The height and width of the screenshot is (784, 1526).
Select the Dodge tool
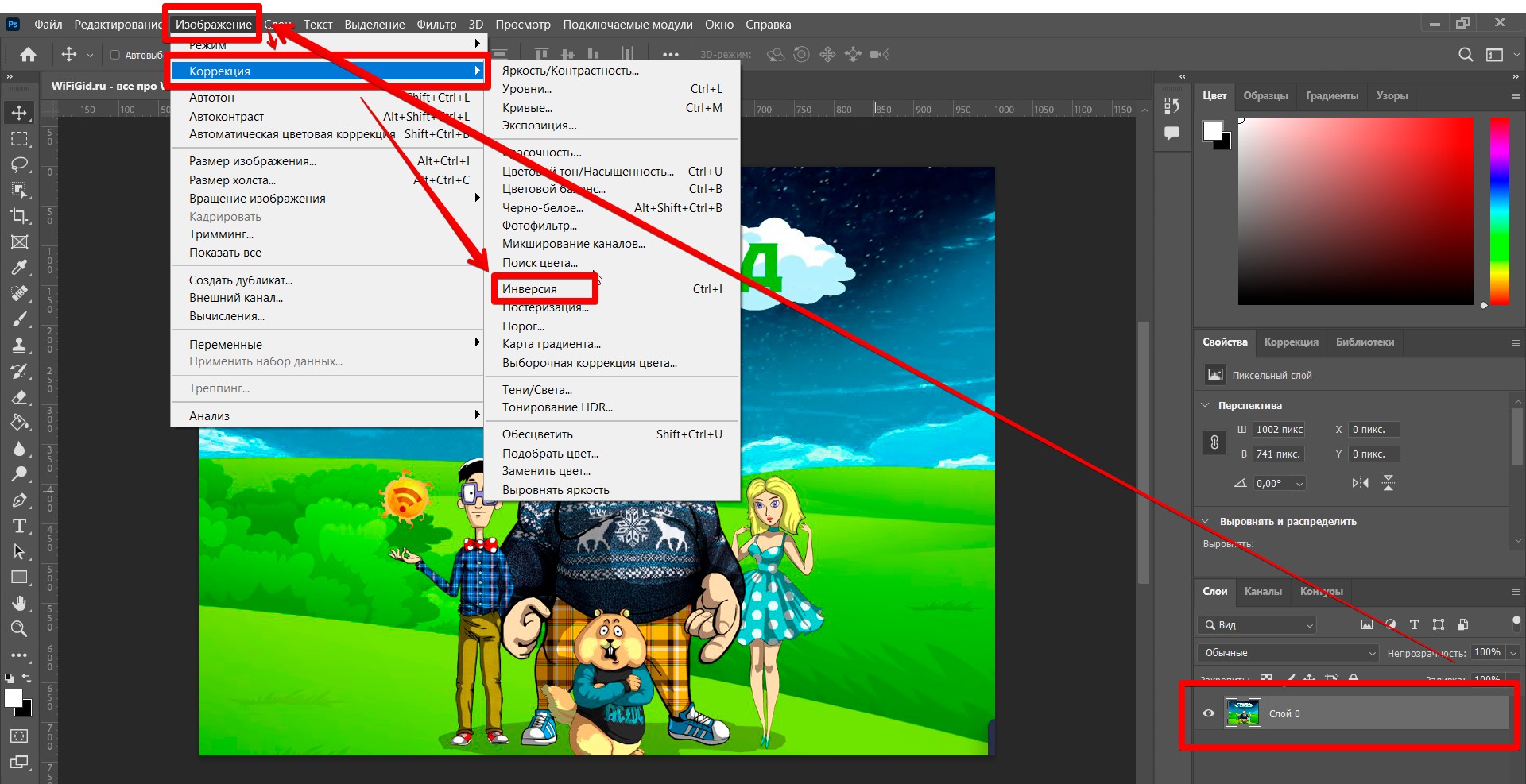[19, 474]
